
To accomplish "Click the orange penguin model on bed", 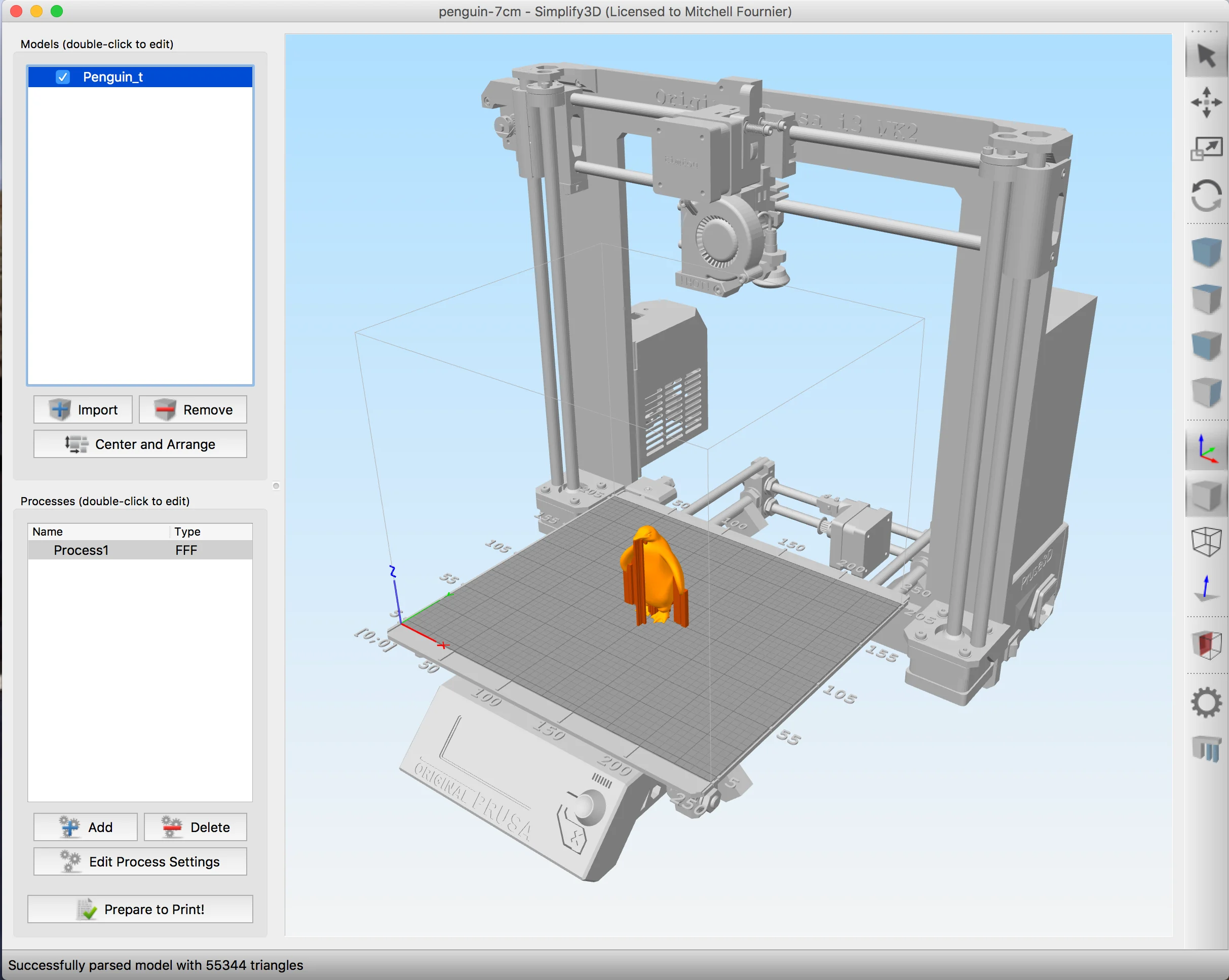I will (657, 576).
